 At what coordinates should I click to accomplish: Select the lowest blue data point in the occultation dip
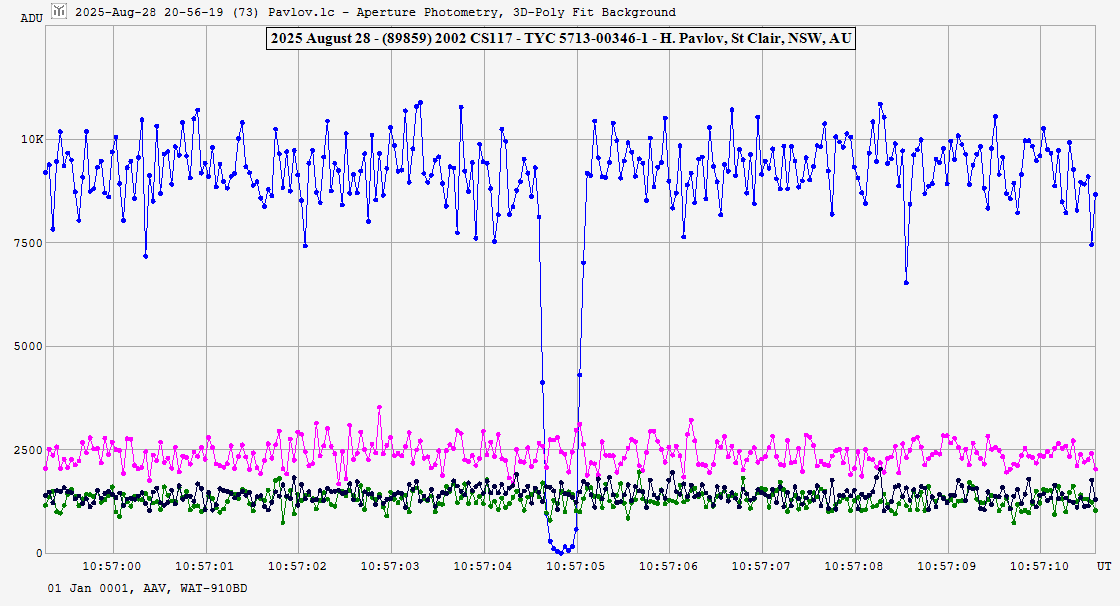(562, 552)
